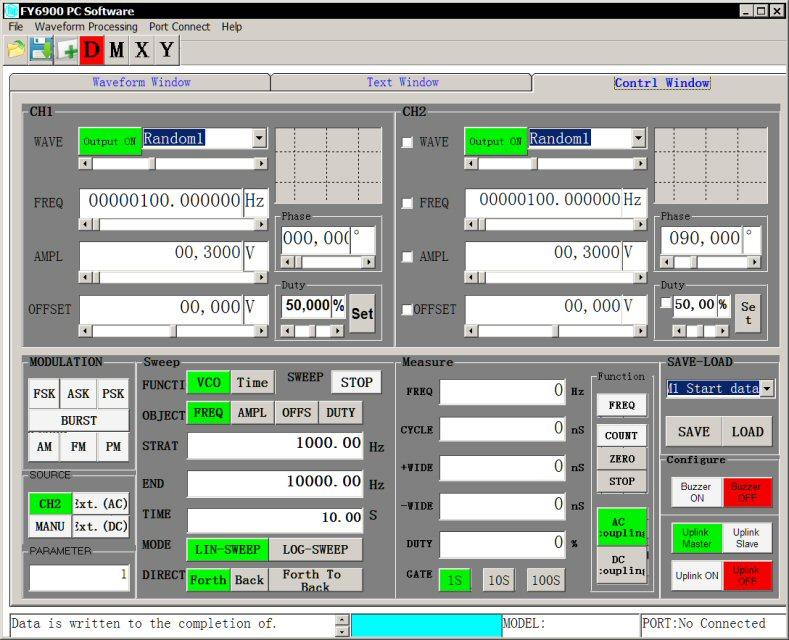Image resolution: width=789 pixels, height=640 pixels.
Task: Click right arrow of CH2 OFFSET scrollbar
Action: point(640,331)
